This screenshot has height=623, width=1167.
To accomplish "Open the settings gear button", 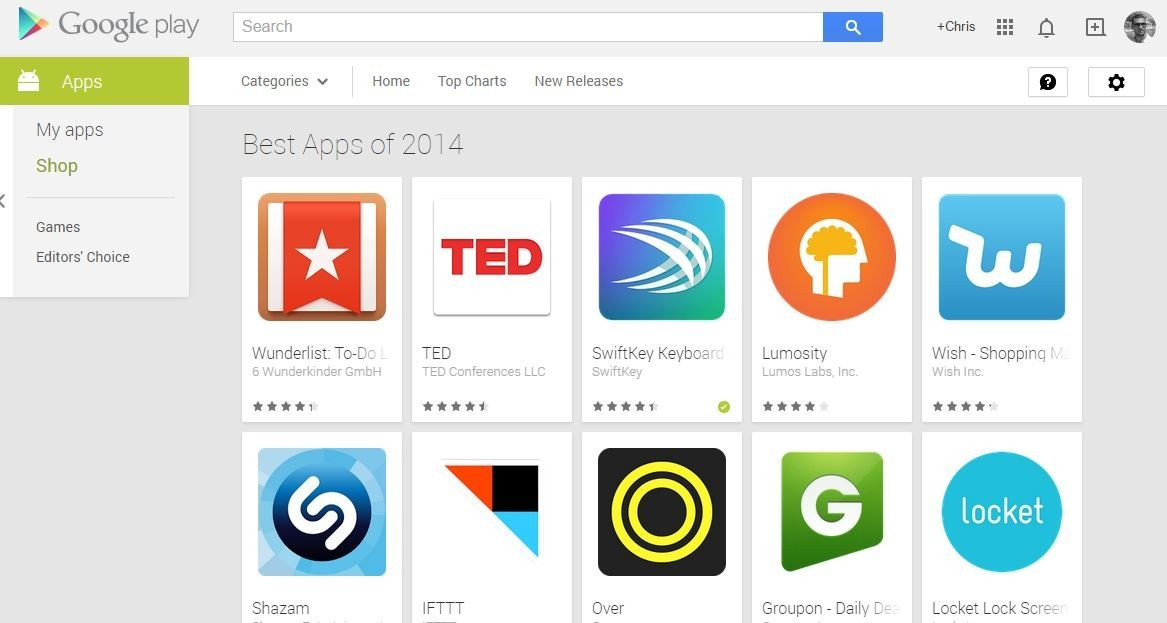I will (x=1116, y=82).
